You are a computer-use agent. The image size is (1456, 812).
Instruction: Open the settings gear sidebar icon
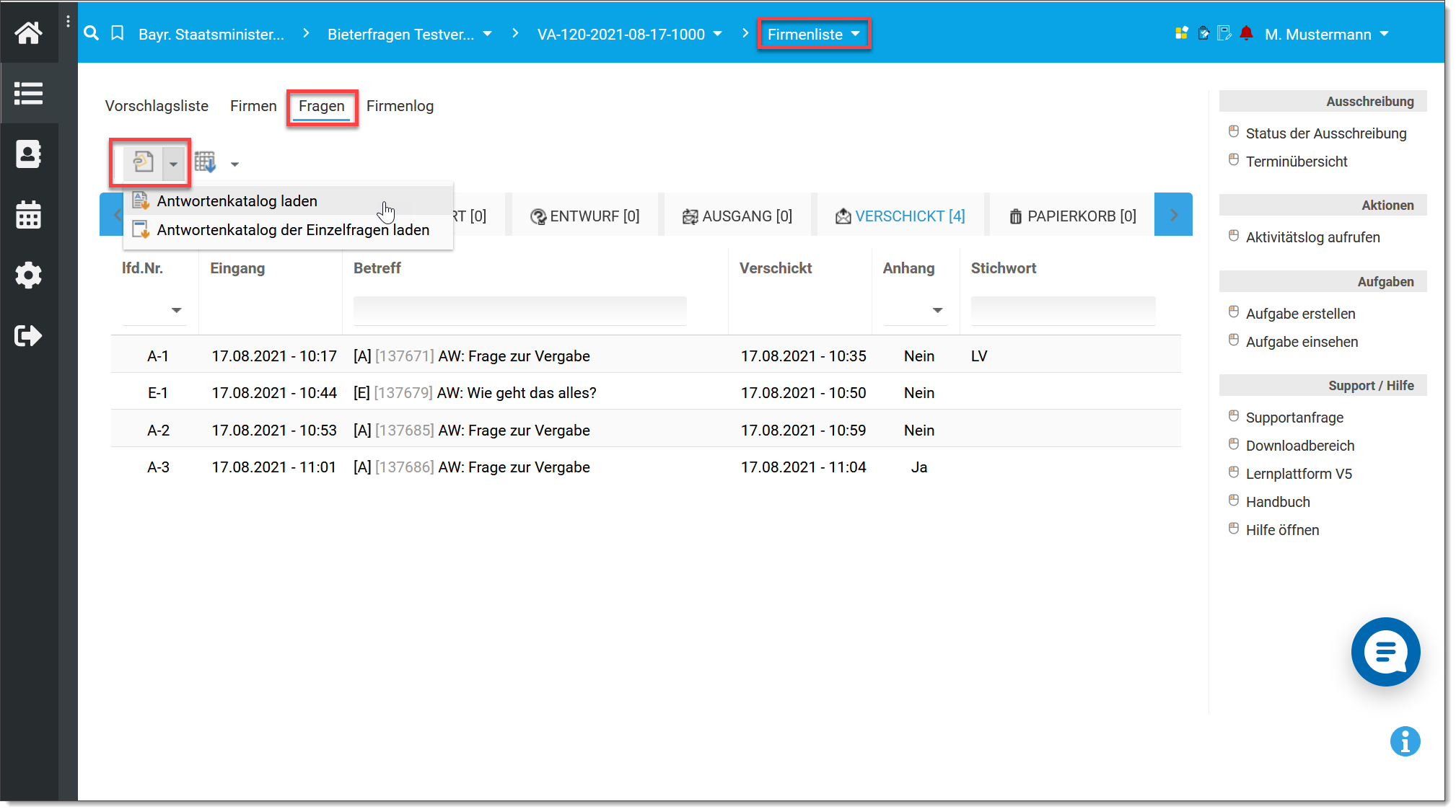29,275
